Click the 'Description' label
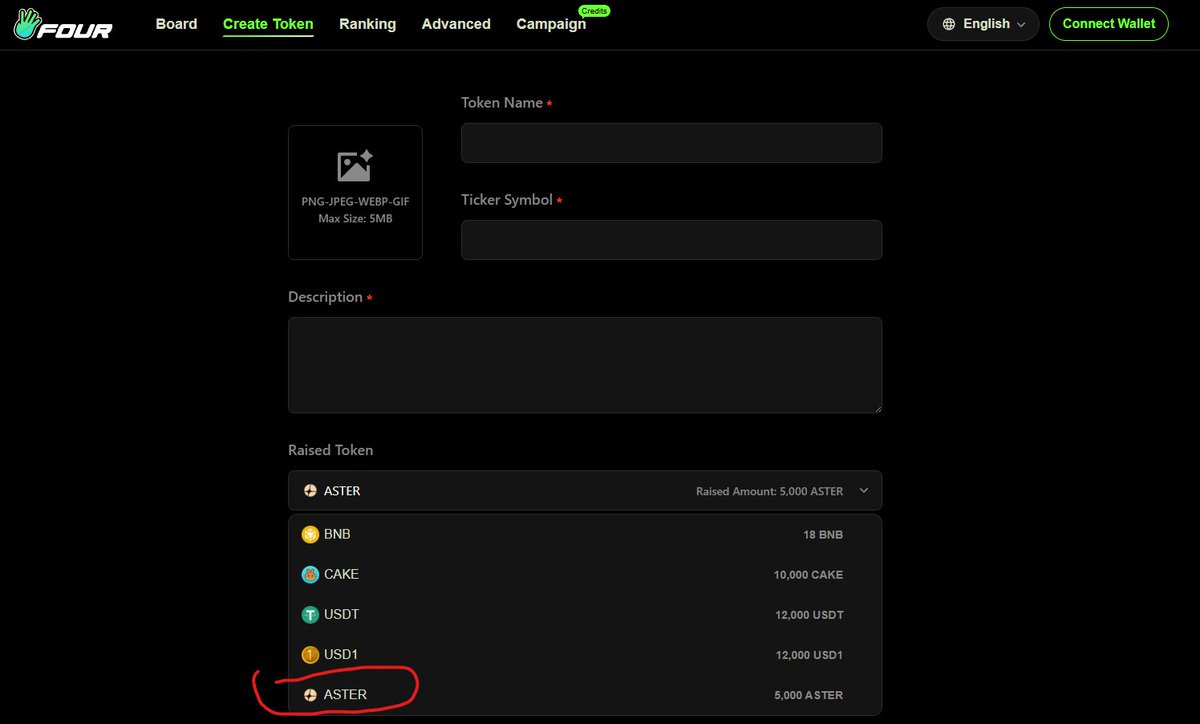Screen dimensions: 1200x724 (325, 297)
